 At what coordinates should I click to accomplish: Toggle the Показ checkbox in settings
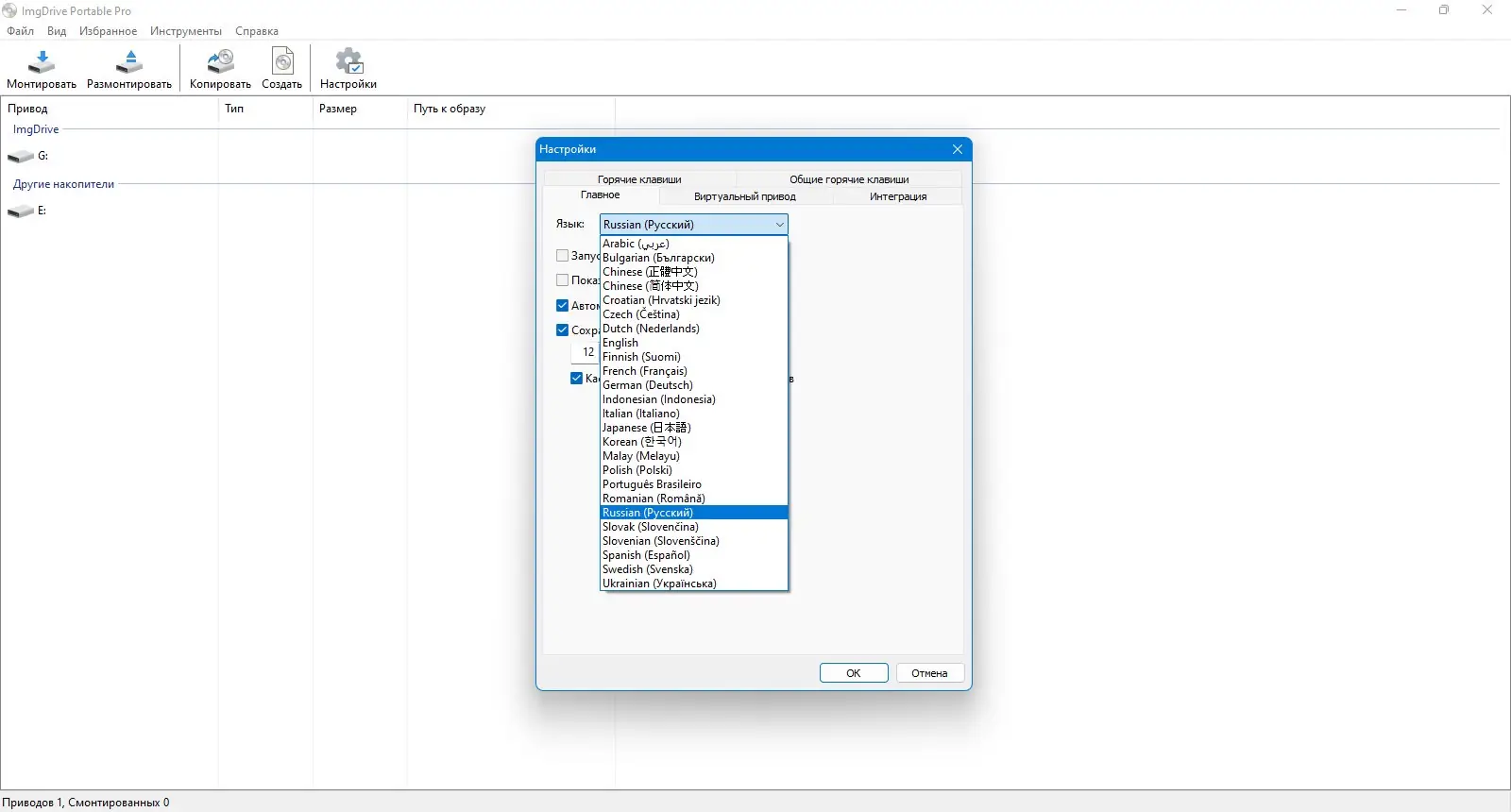[563, 280]
